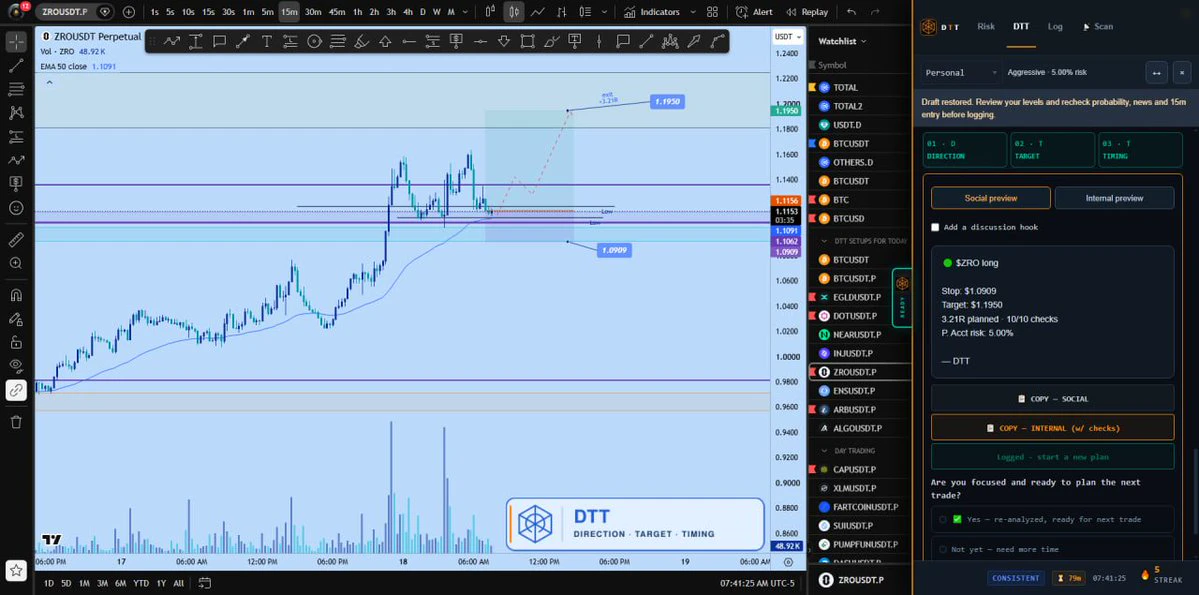Open the emoji icons tool
Viewport: 1199px width, 595px height.
click(x=16, y=207)
